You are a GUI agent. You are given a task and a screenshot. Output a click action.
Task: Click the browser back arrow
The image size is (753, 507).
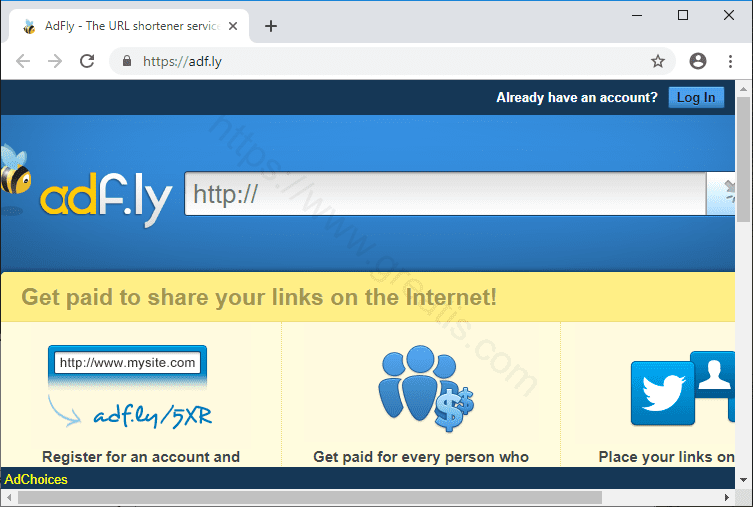point(23,61)
